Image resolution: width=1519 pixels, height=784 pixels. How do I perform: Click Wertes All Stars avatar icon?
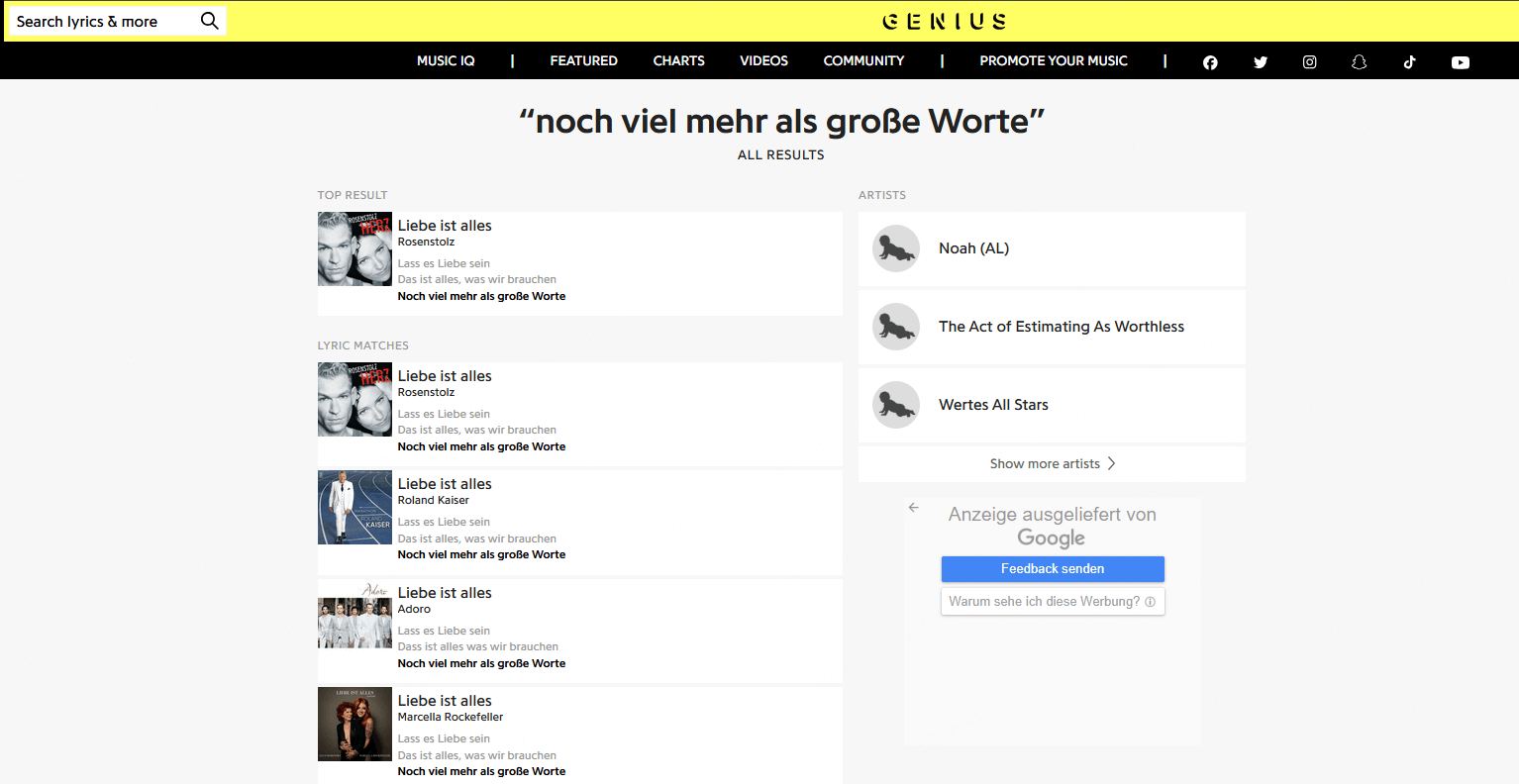pyautogui.click(x=896, y=405)
